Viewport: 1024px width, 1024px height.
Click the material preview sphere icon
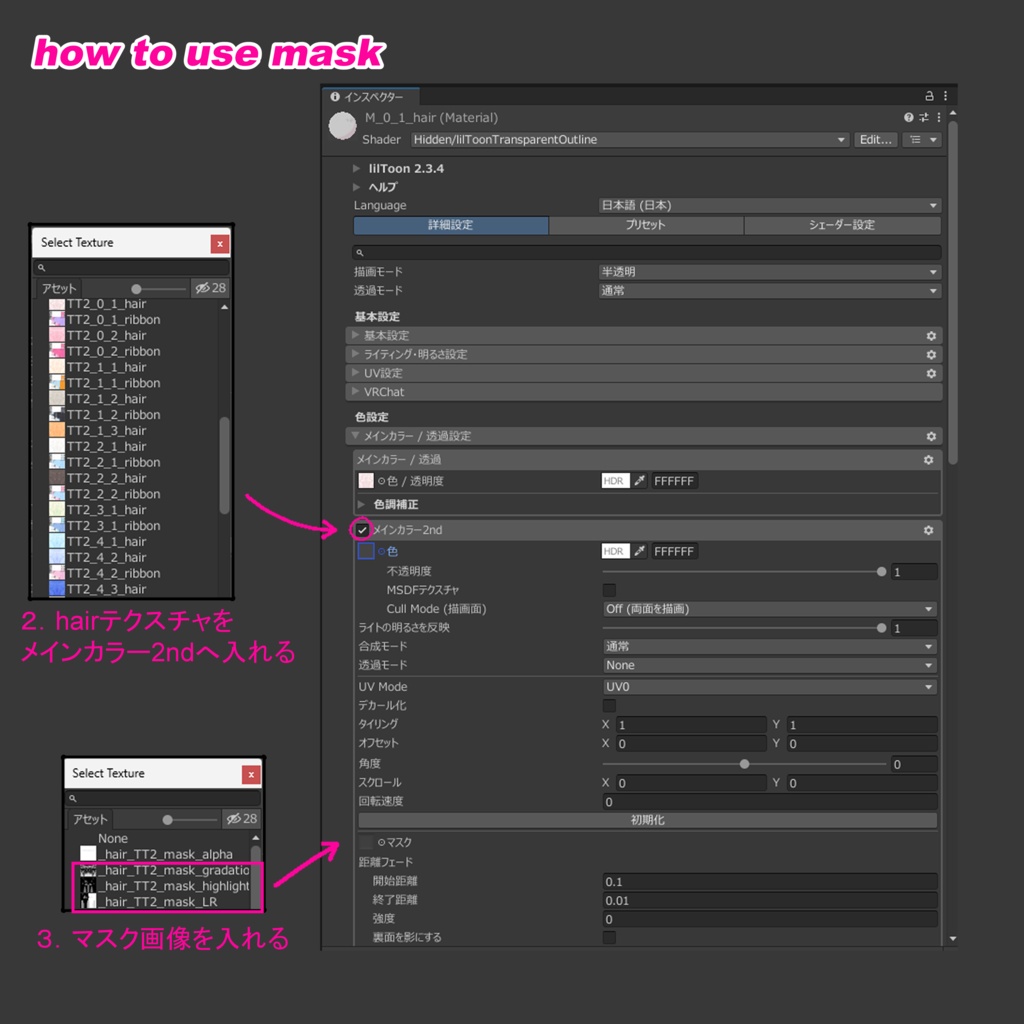click(x=342, y=126)
